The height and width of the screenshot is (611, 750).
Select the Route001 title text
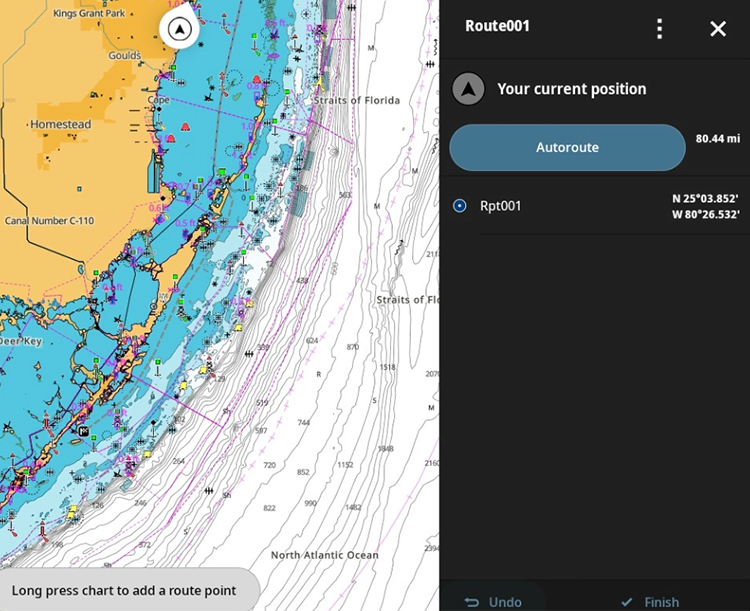tap(497, 26)
